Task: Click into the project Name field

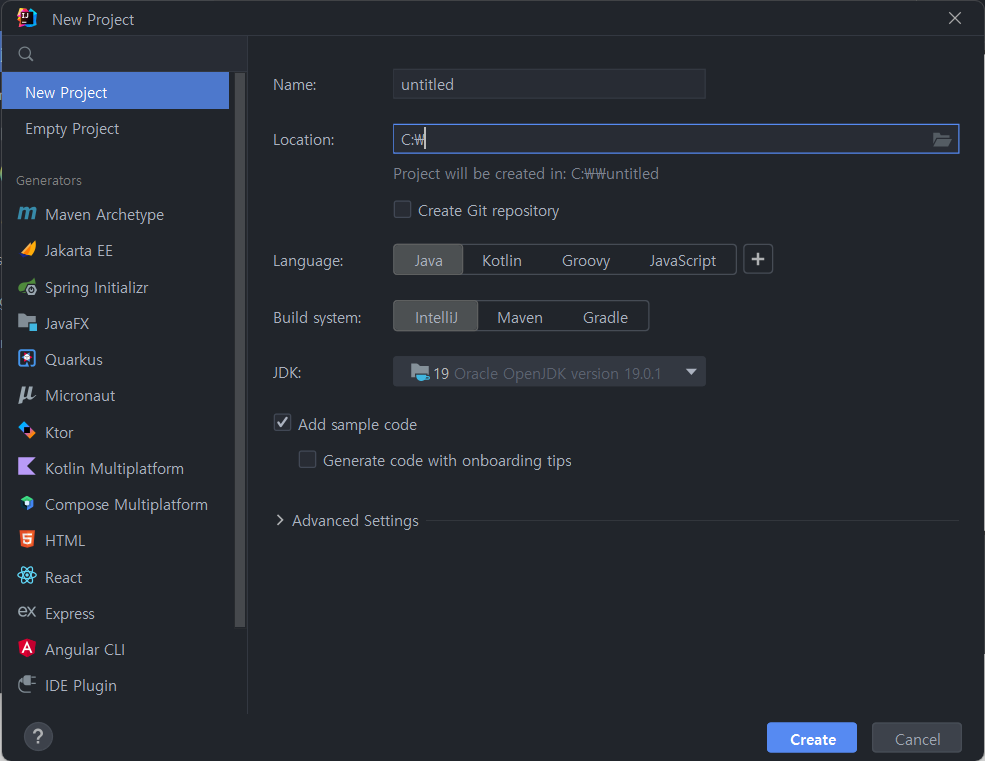Action: 549,84
